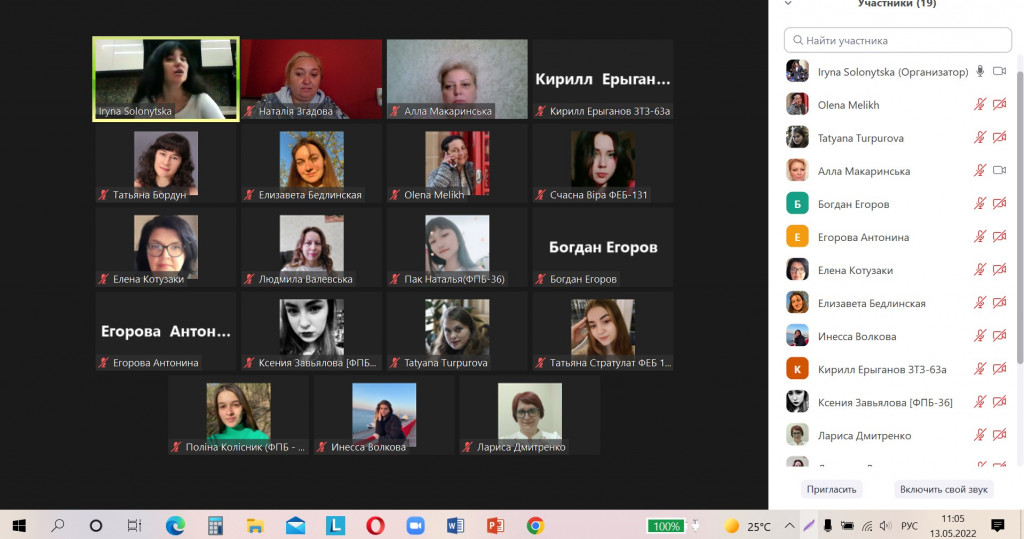Screen dimensions: 1024x539
Task: Click camera icon next to Алла Макаринська
Action: coord(998,171)
